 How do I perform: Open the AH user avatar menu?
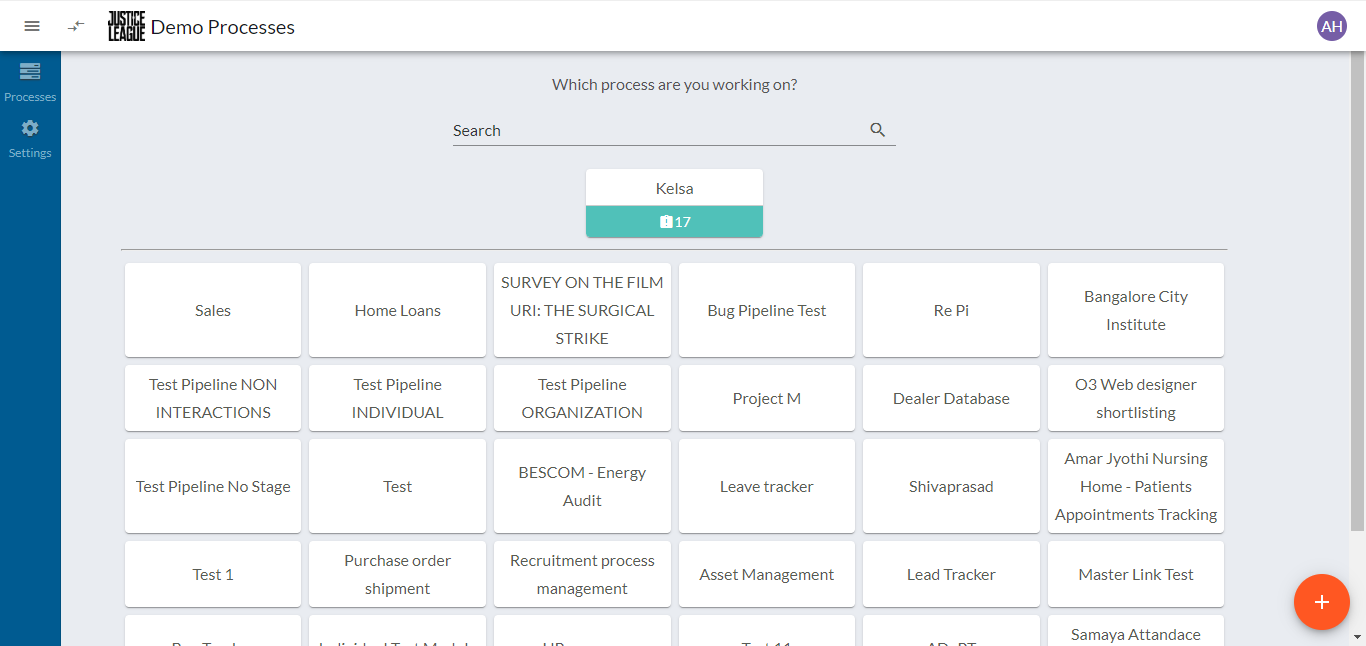pos(1331,26)
